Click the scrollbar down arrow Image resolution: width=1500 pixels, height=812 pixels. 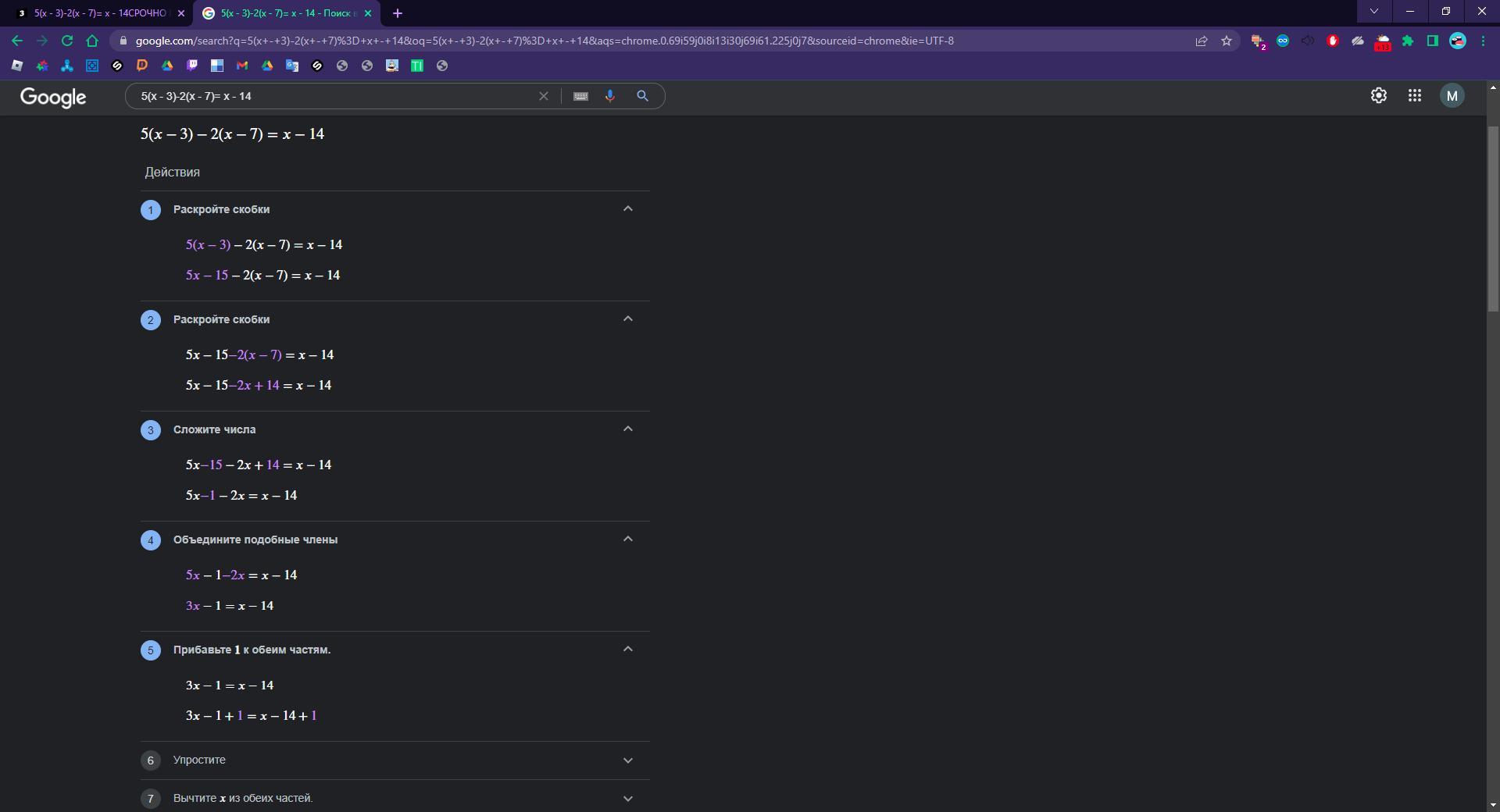click(x=1493, y=804)
